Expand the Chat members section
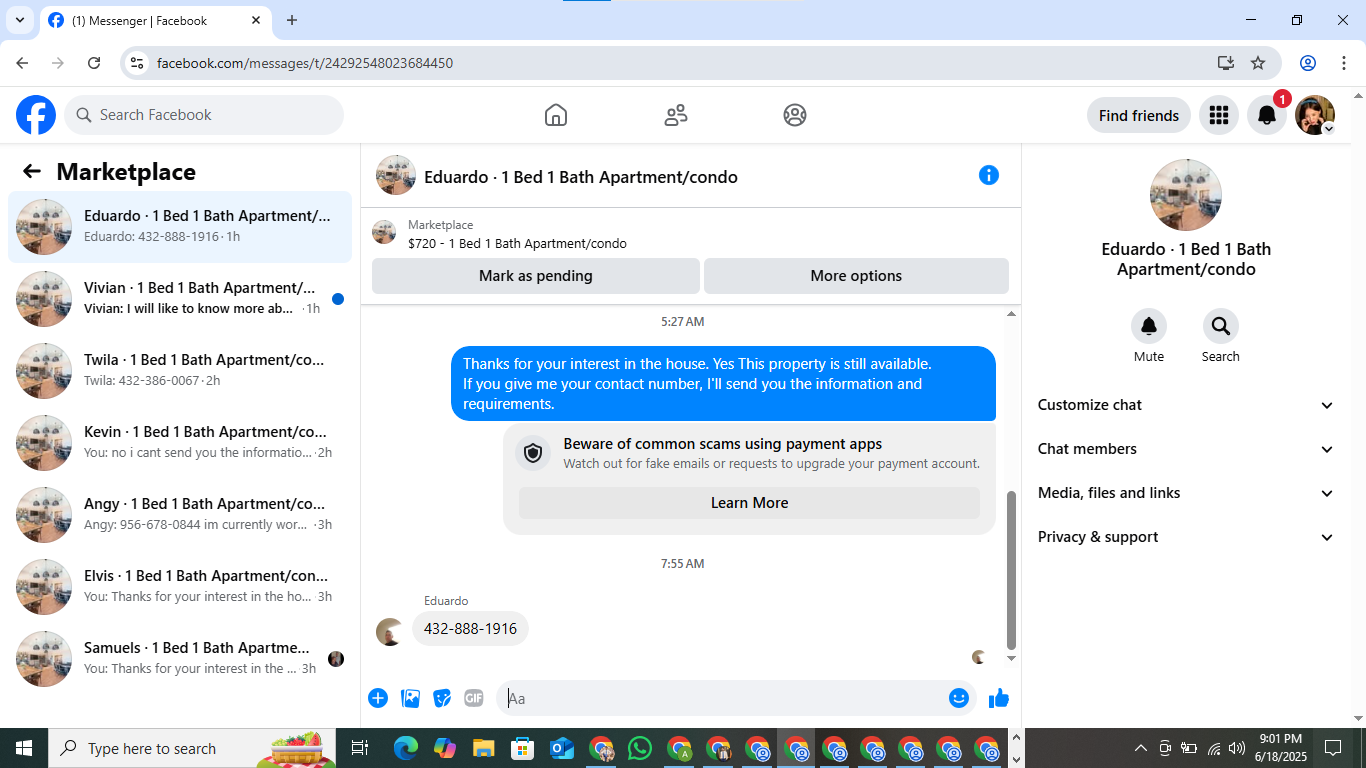The width and height of the screenshot is (1366, 768). click(x=1186, y=449)
